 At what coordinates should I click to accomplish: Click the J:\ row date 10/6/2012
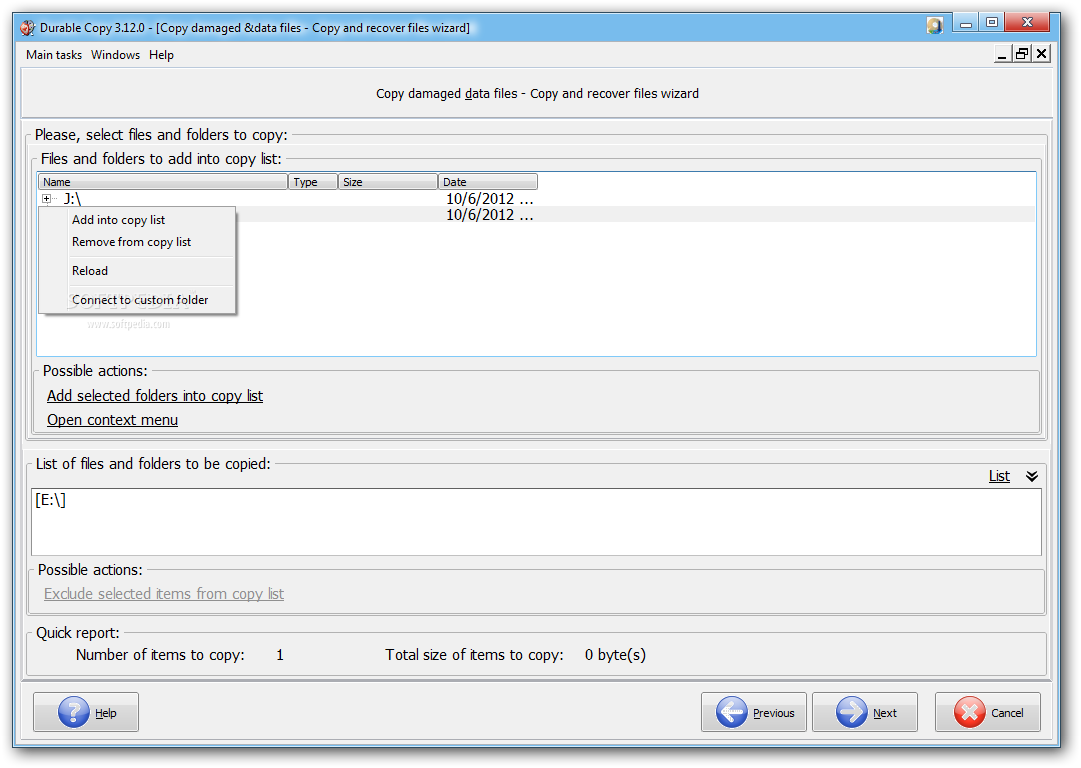click(489, 199)
